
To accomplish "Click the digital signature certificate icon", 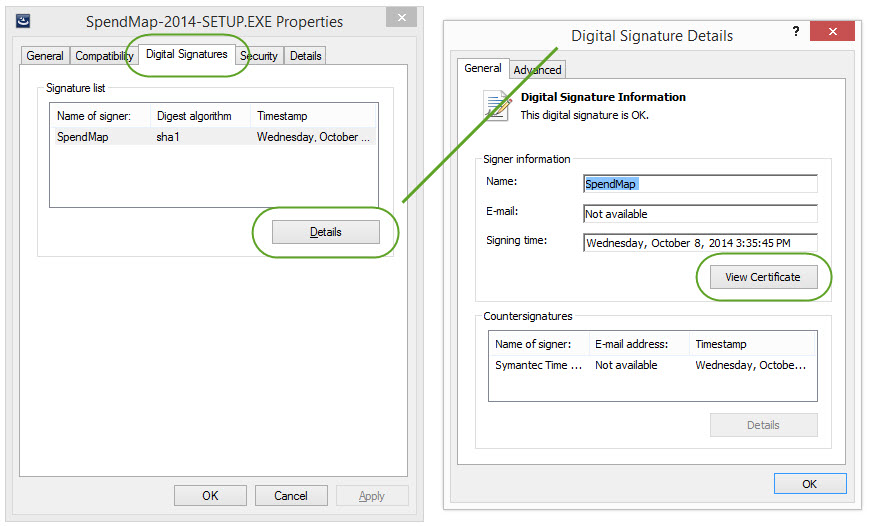I will point(497,106).
